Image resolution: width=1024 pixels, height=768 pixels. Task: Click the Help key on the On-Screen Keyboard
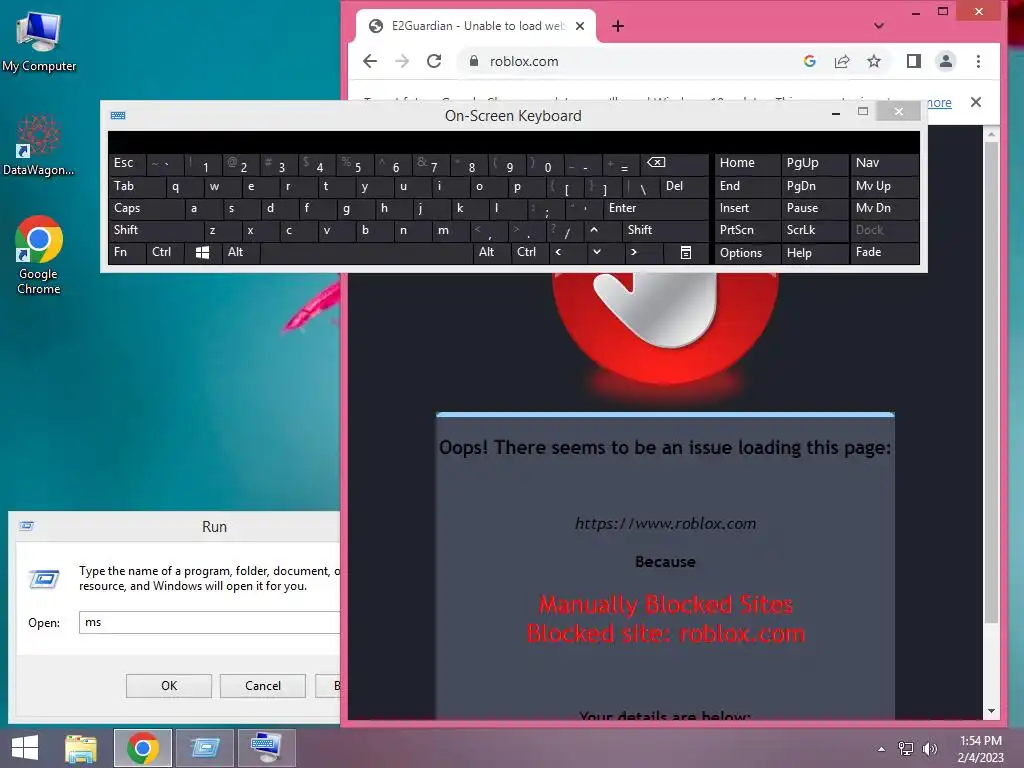815,253
